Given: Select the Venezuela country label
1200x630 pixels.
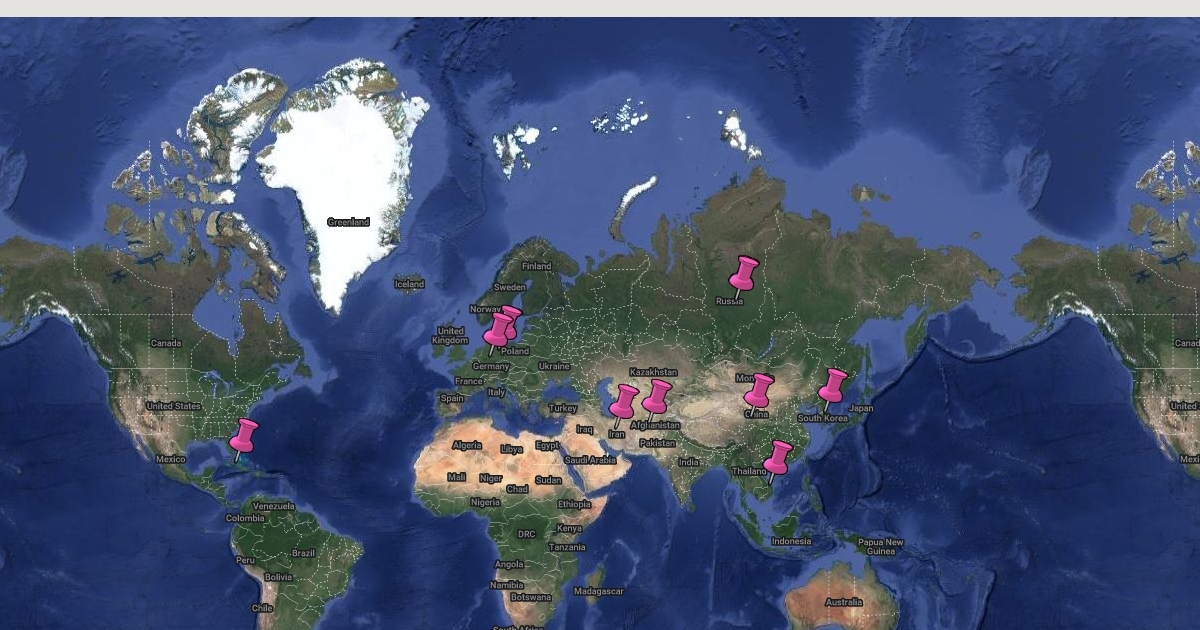Looking at the screenshot, I should coord(274,506).
